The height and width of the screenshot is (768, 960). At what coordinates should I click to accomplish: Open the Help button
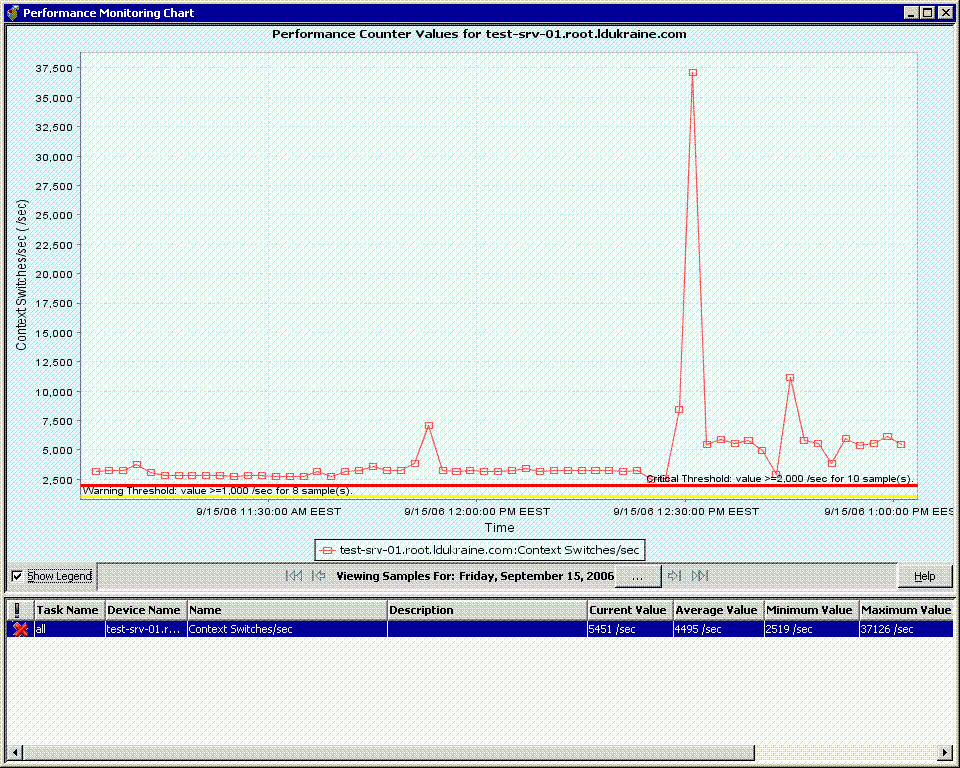tap(924, 576)
